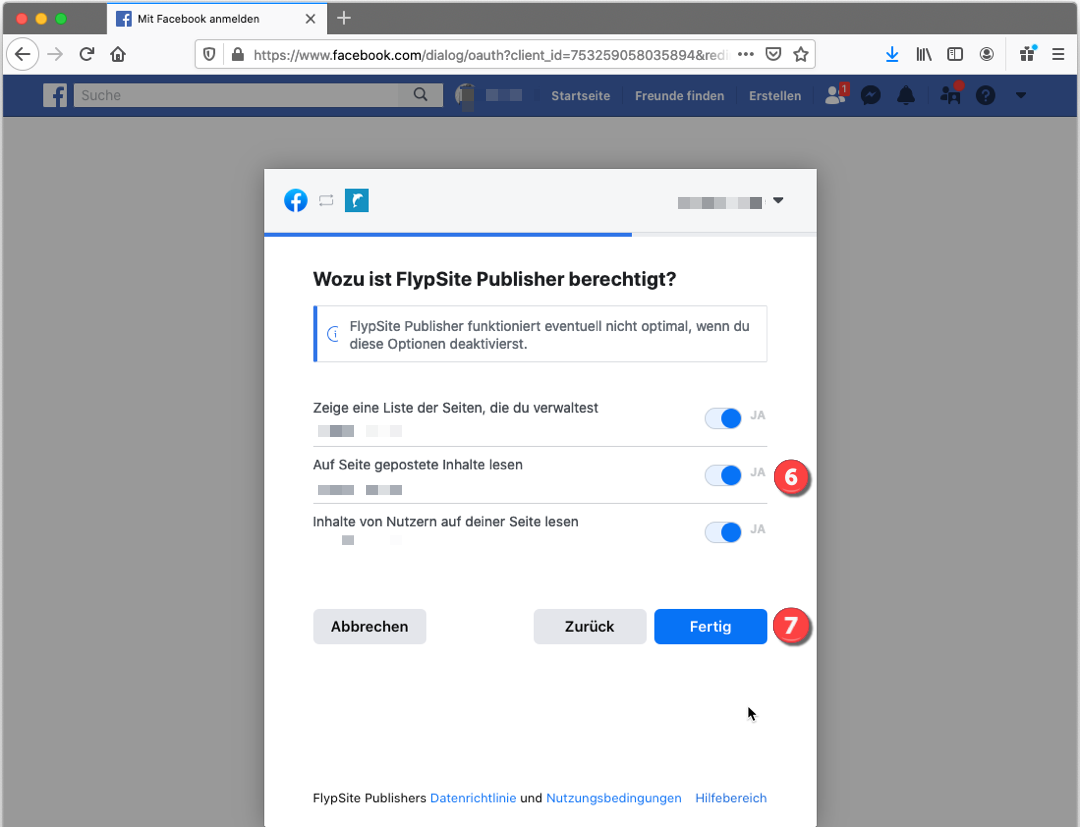Image resolution: width=1080 pixels, height=827 pixels.
Task: Click the Facebook Suche field
Action: [236, 95]
